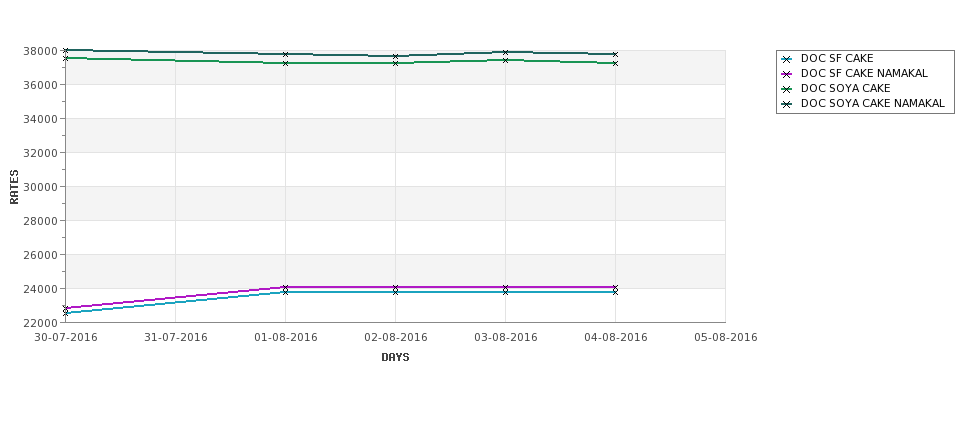This screenshot has width=975, height=429.
Task: Click the 30-07-2016 x-axis date label
Action: (x=66, y=338)
